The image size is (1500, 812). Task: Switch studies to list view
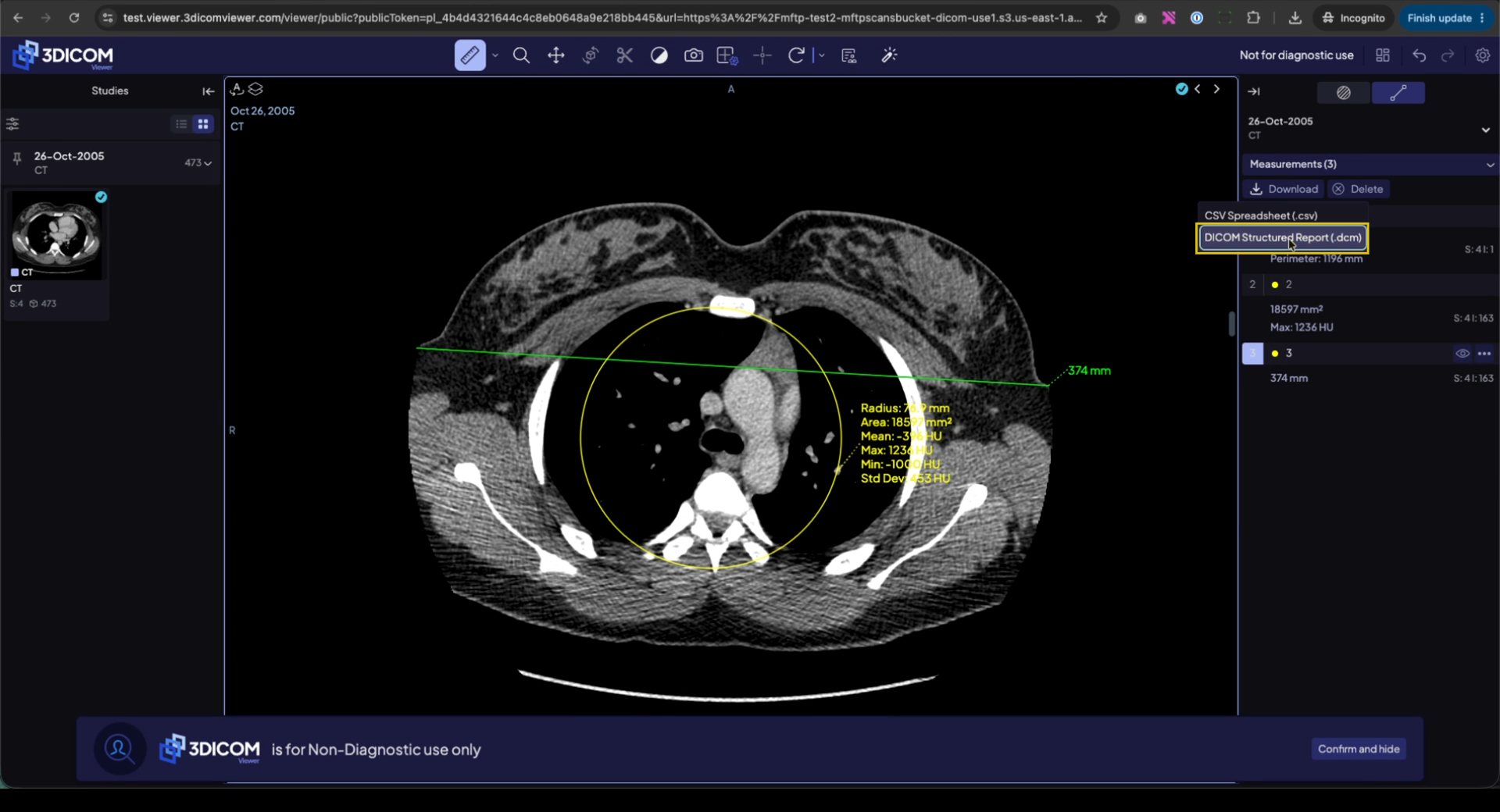181,124
